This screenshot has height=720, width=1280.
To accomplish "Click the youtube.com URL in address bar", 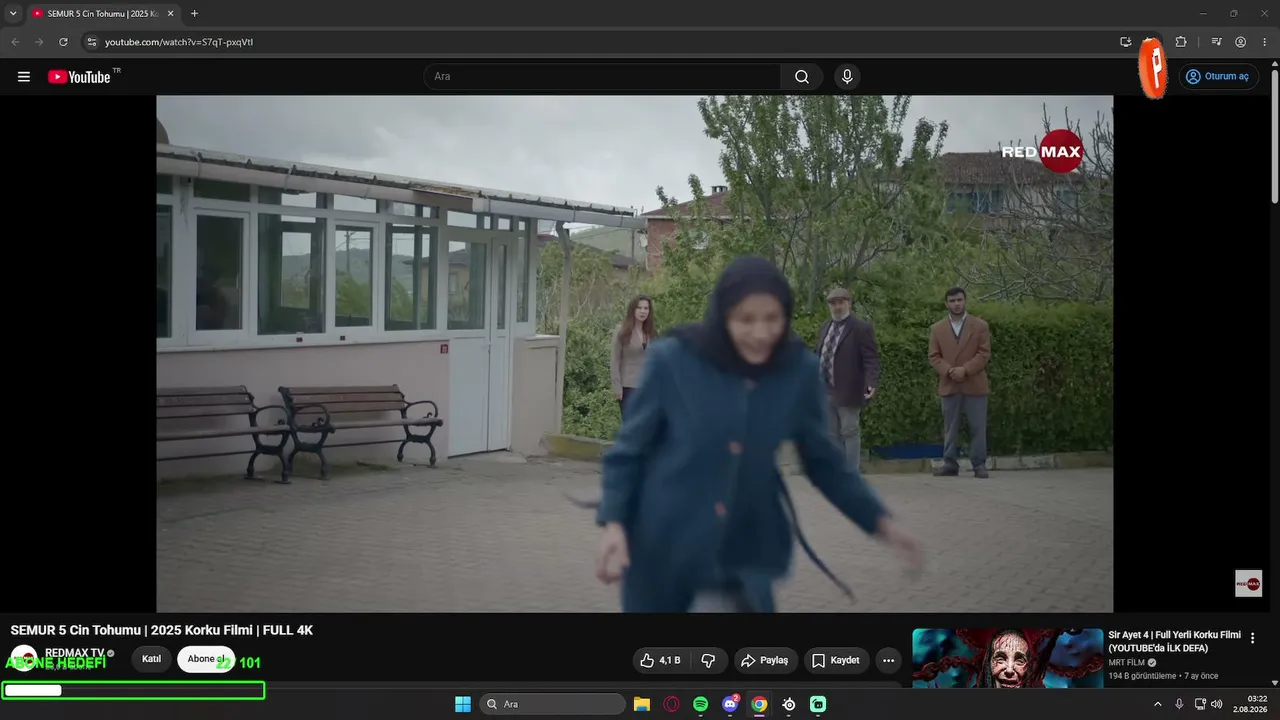I will 179,42.
